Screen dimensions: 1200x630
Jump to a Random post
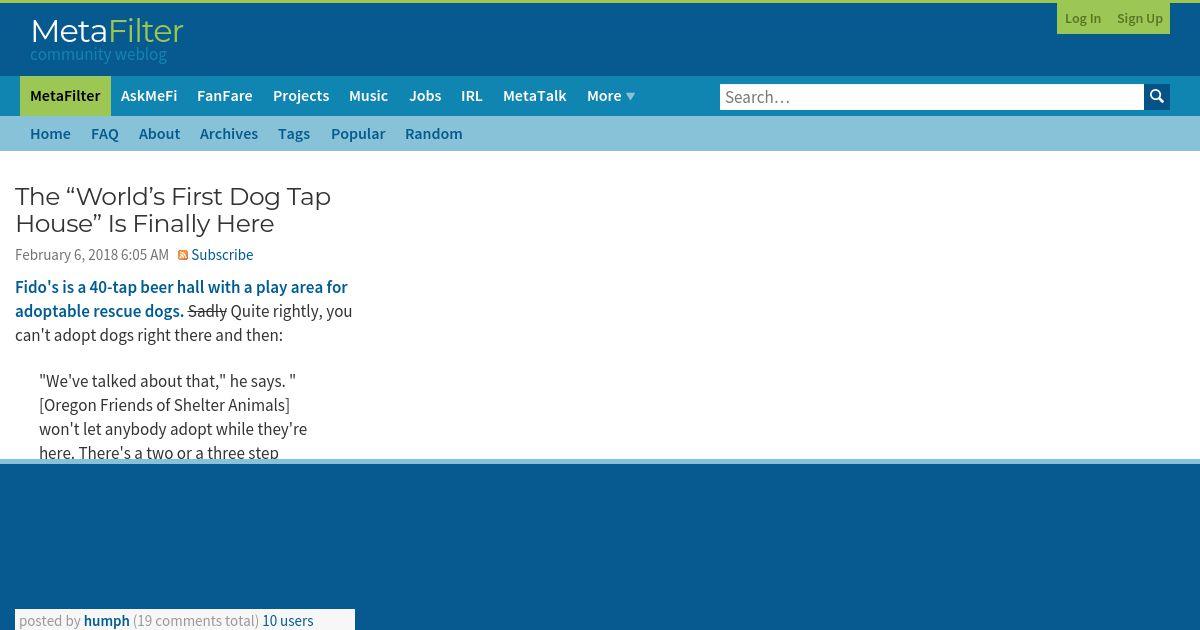click(x=433, y=133)
